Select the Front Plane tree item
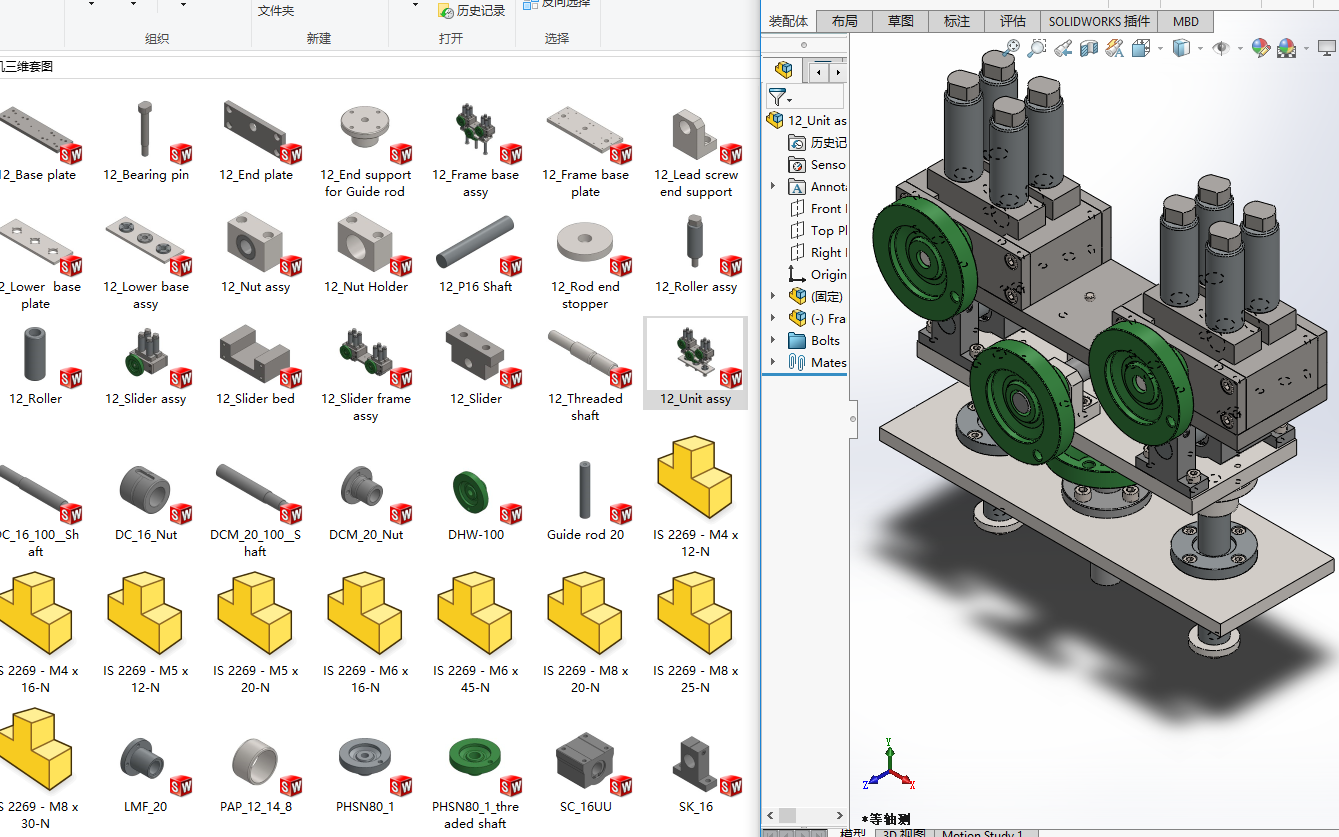The image size is (1339, 837). pyautogui.click(x=826, y=208)
